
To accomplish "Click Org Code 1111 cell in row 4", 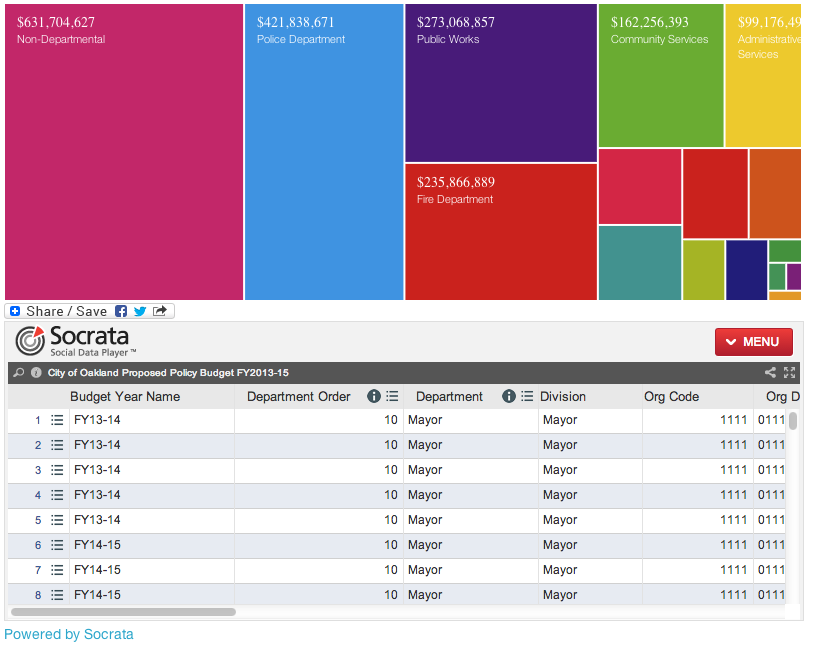I will pyautogui.click(x=697, y=495).
